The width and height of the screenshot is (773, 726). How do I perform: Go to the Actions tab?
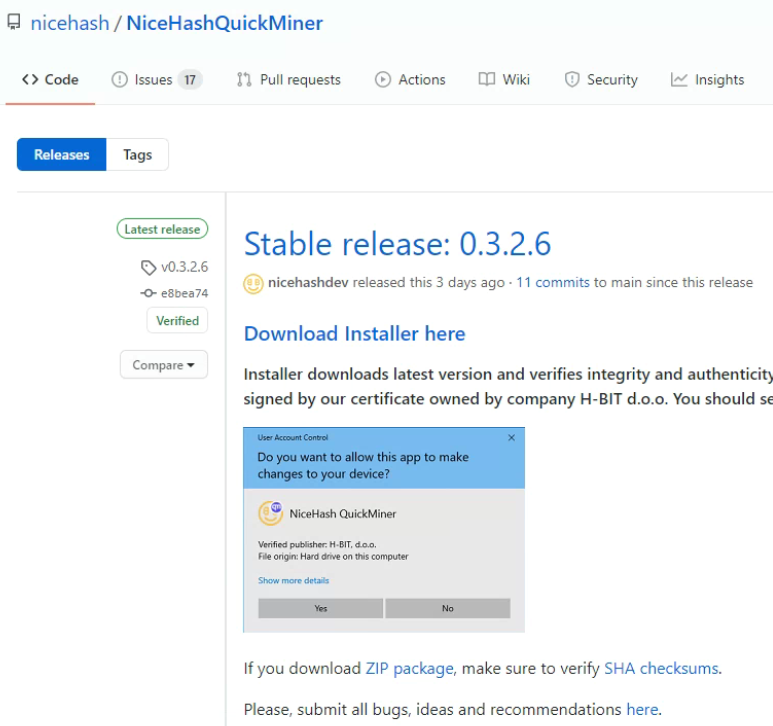pos(410,79)
